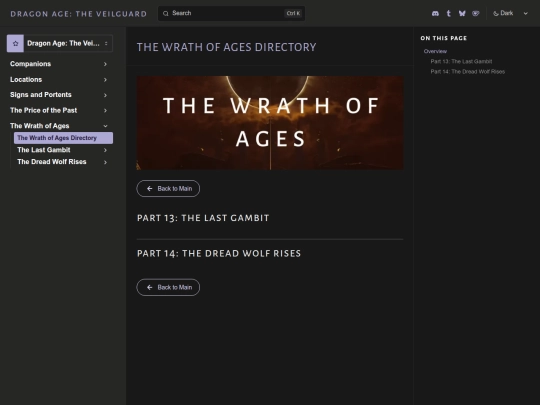540x405 pixels.
Task: Open the Discord link icon
Action: [x=435, y=13]
